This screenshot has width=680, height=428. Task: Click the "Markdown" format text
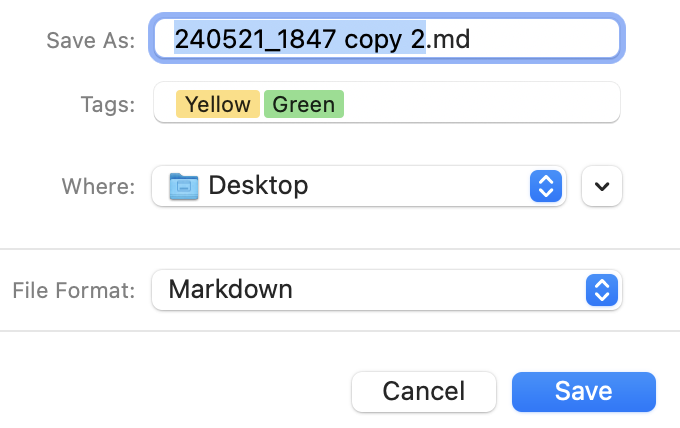[230, 290]
